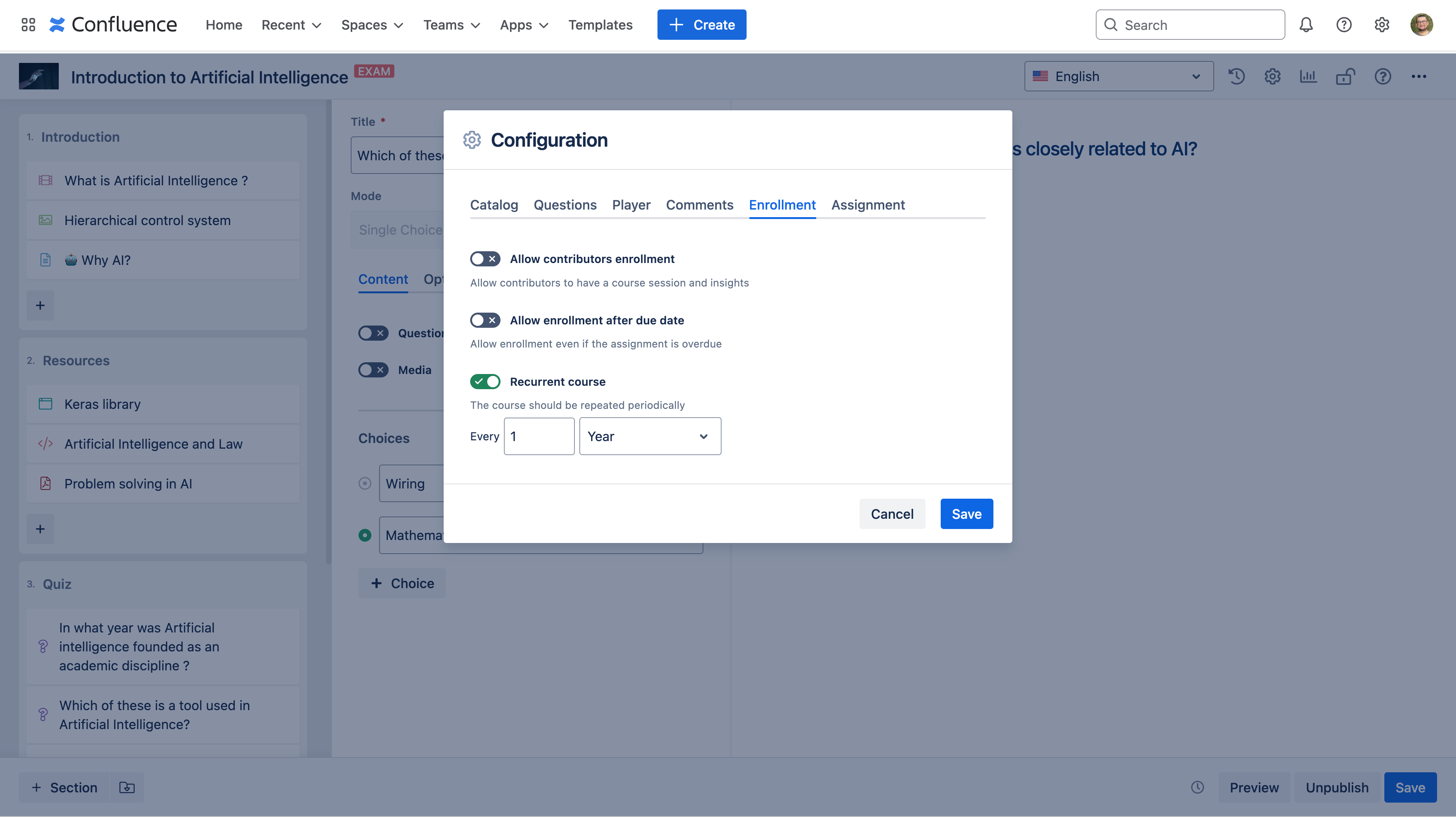The height and width of the screenshot is (817, 1456).
Task: Switch to the Assignment tab
Action: (868, 205)
